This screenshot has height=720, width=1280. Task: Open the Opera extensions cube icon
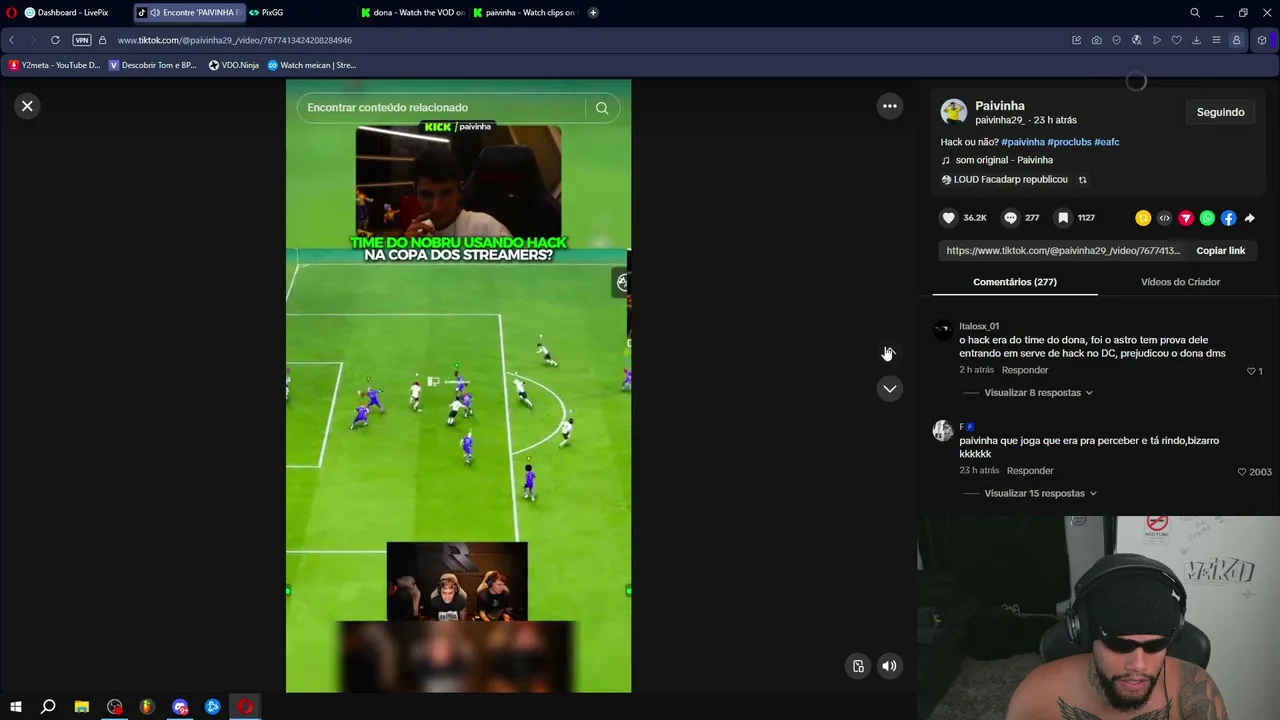click(x=1262, y=40)
